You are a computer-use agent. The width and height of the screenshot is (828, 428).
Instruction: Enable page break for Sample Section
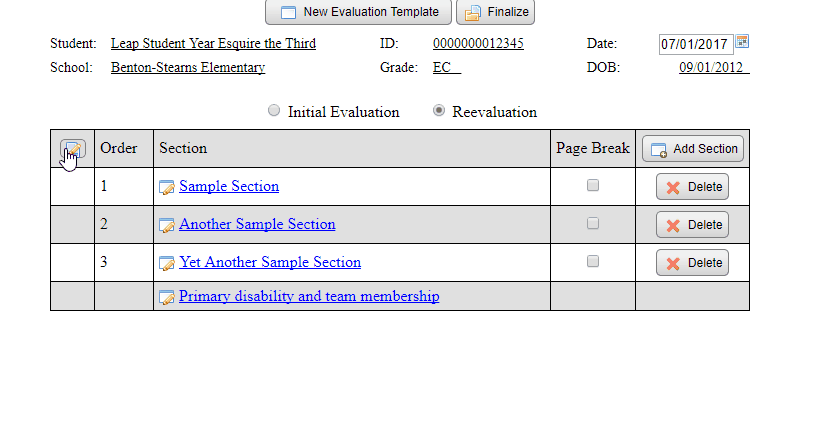click(x=593, y=186)
